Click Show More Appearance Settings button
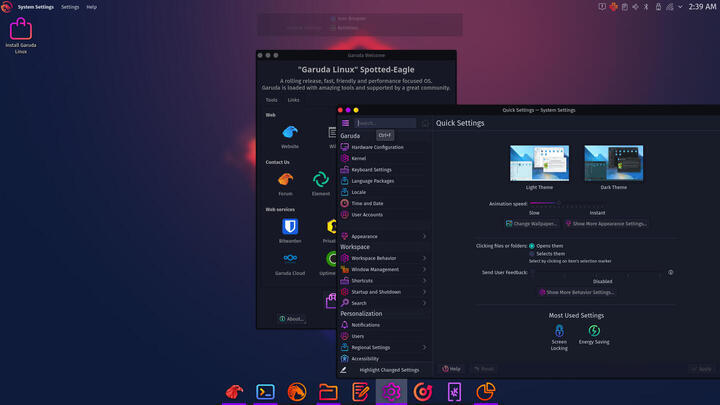 click(x=607, y=224)
